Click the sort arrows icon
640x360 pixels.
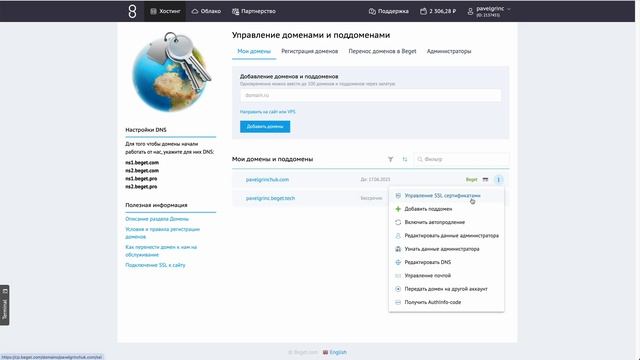coord(404,159)
